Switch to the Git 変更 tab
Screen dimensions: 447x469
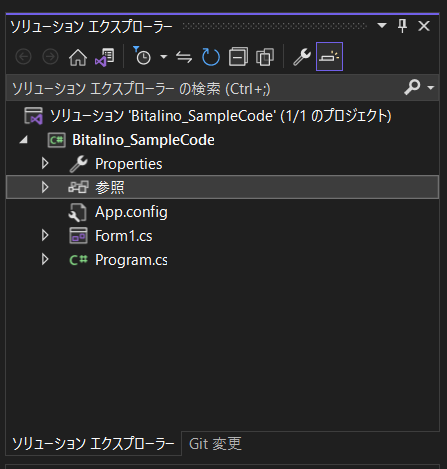(x=215, y=444)
